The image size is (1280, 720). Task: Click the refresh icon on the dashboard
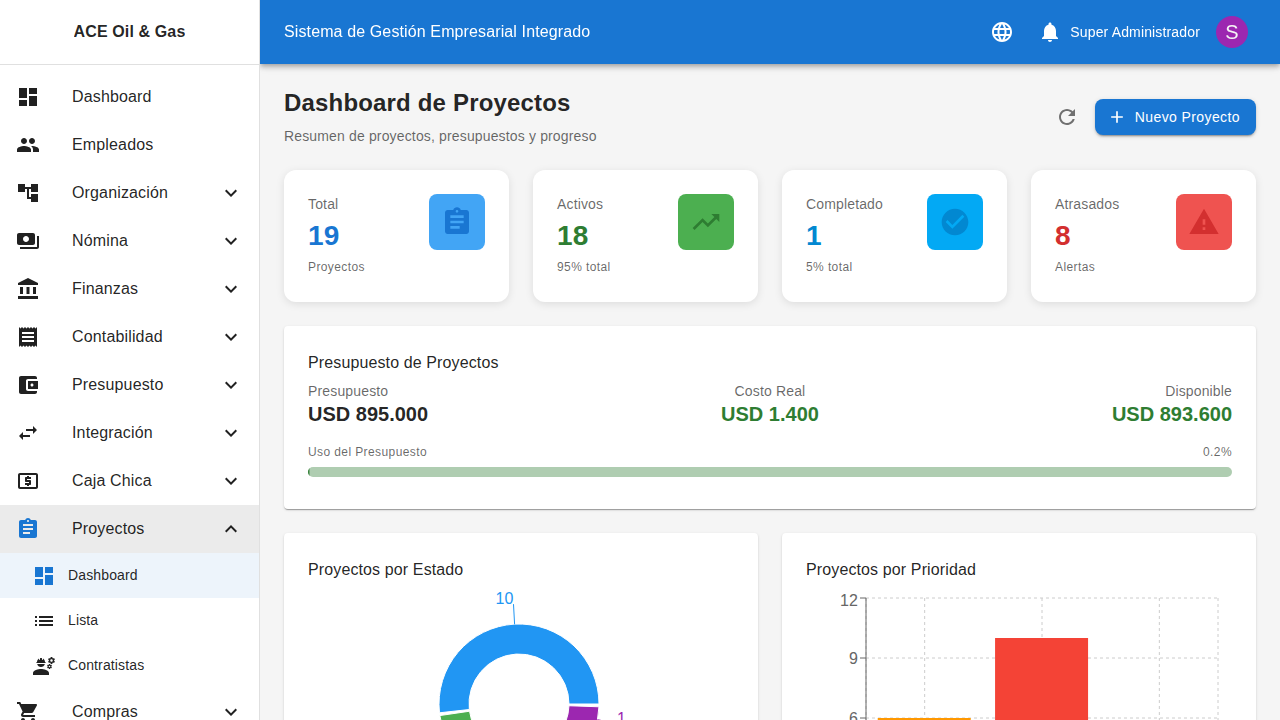tap(1066, 117)
